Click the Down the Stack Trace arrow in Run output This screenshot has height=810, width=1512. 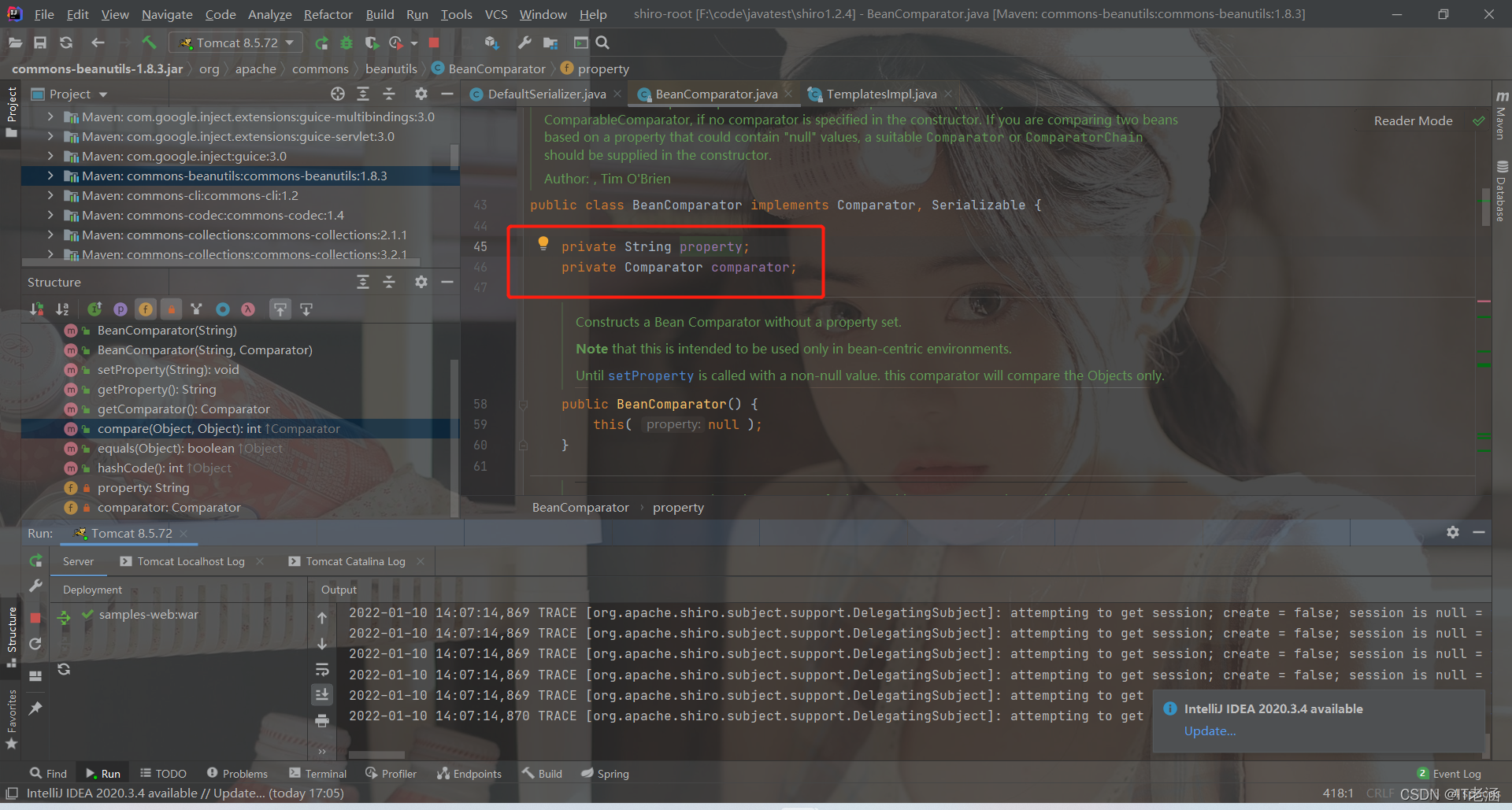[x=322, y=644]
